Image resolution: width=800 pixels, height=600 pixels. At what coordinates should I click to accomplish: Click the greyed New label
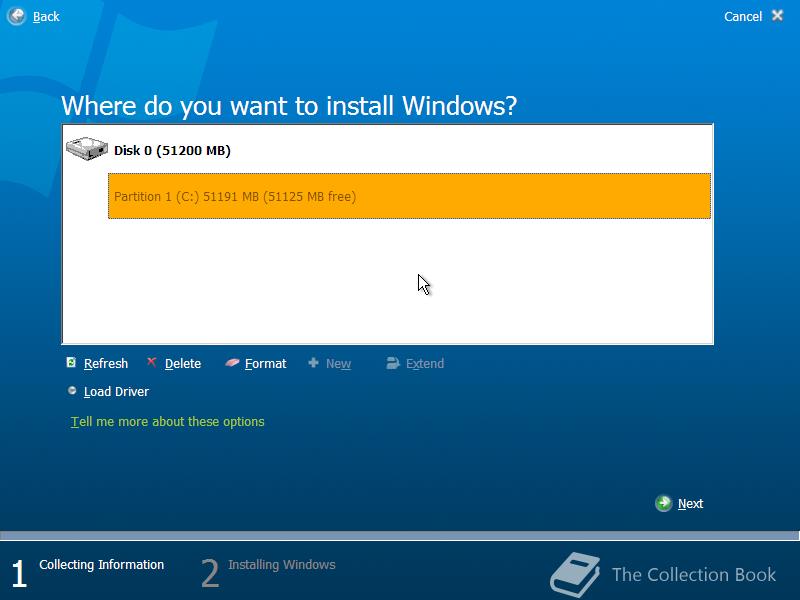[x=338, y=364]
